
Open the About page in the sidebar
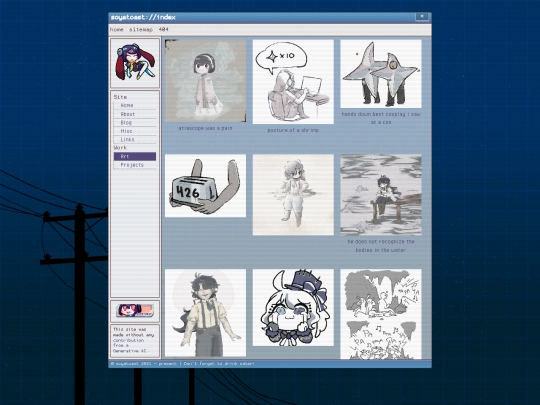click(135, 114)
